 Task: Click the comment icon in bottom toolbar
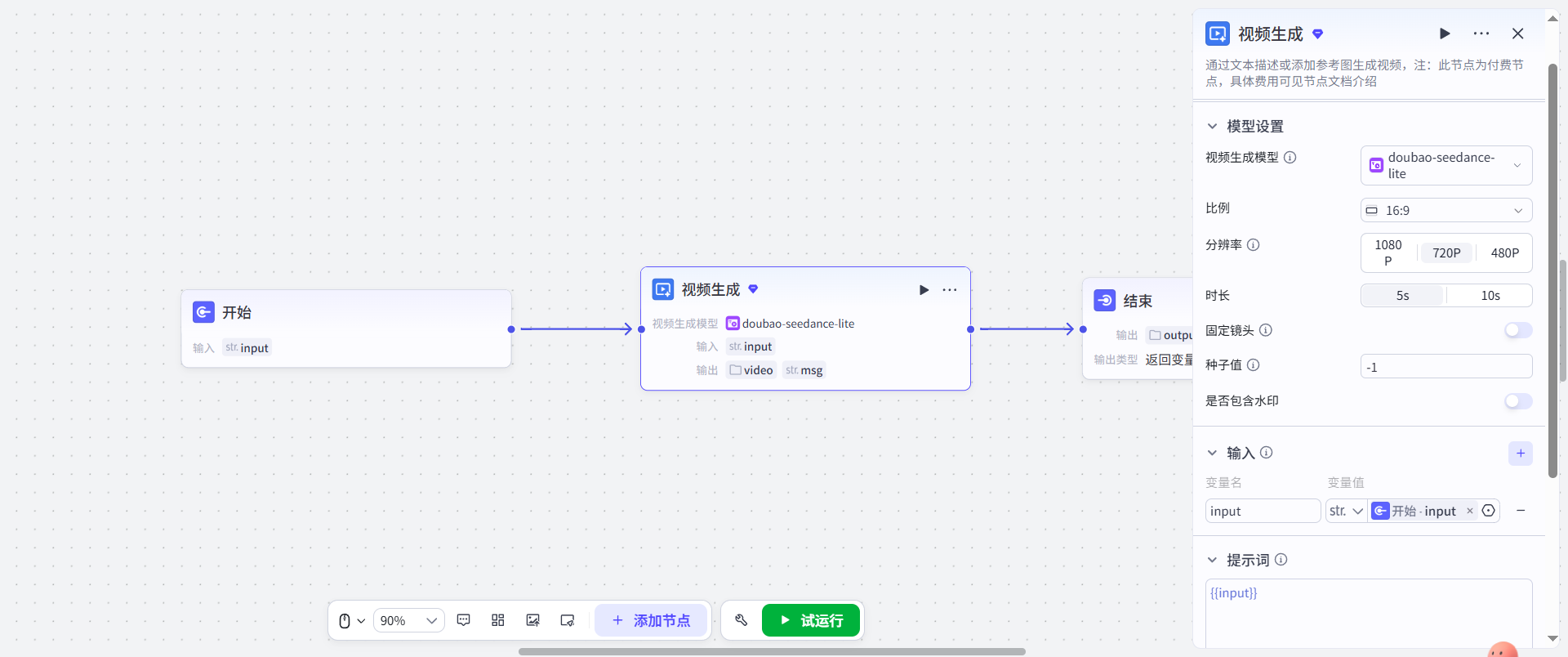(x=464, y=620)
